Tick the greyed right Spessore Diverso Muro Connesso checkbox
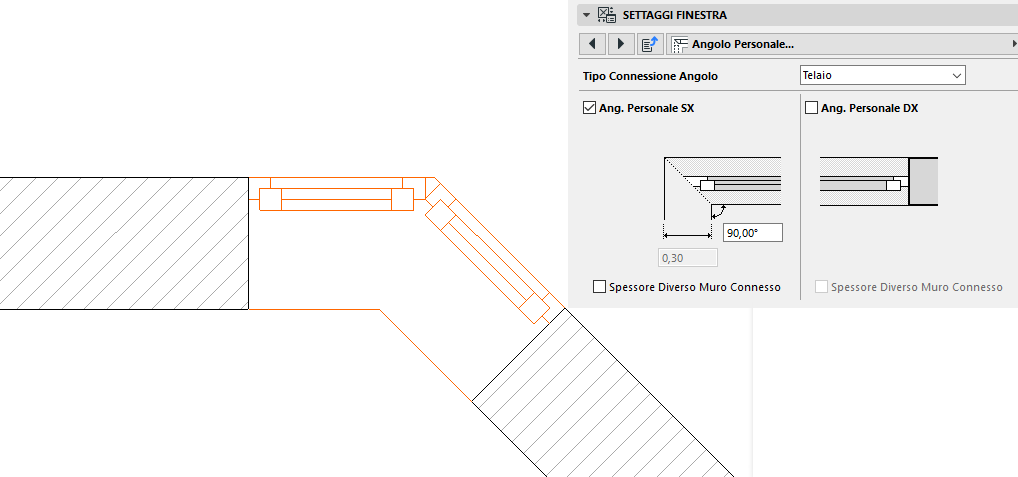1018x477 pixels. [x=821, y=287]
